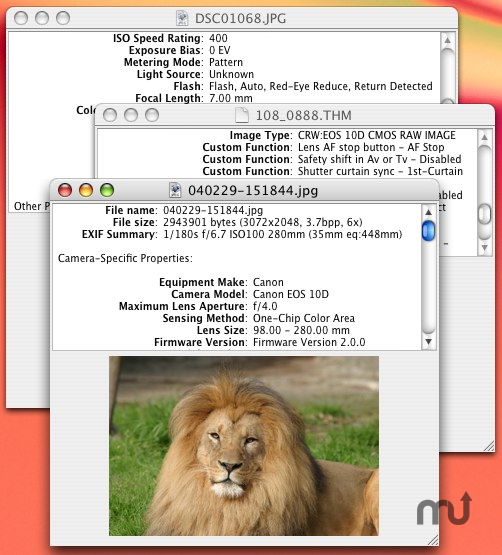Click the Lens Size value '98.00 - 280.00 mm'
Image resolution: width=502 pixels, height=555 pixels.
[x=301, y=331]
